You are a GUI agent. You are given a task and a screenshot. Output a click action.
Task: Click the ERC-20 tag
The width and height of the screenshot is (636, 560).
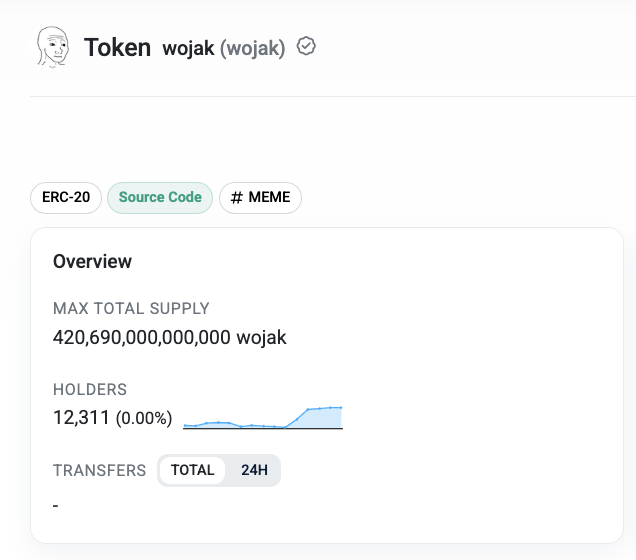(x=66, y=197)
